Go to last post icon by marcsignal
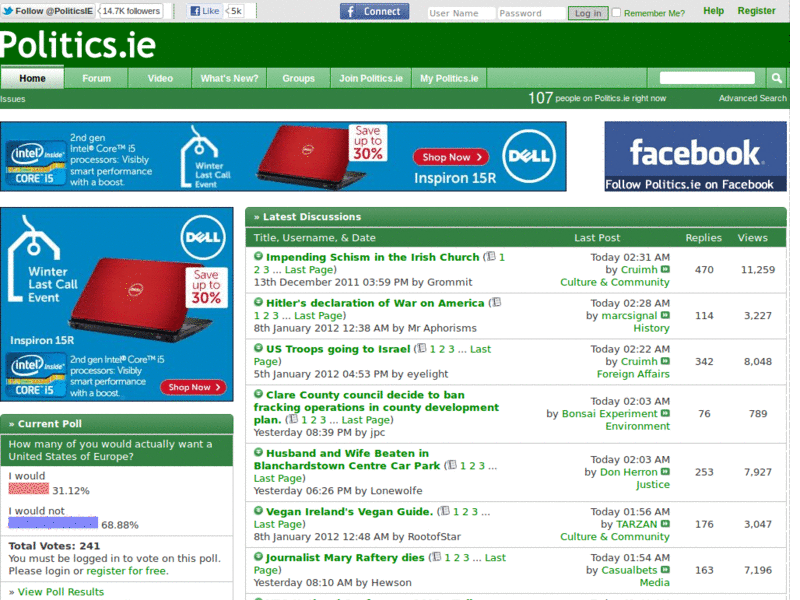The height and width of the screenshot is (600, 800). tap(665, 315)
